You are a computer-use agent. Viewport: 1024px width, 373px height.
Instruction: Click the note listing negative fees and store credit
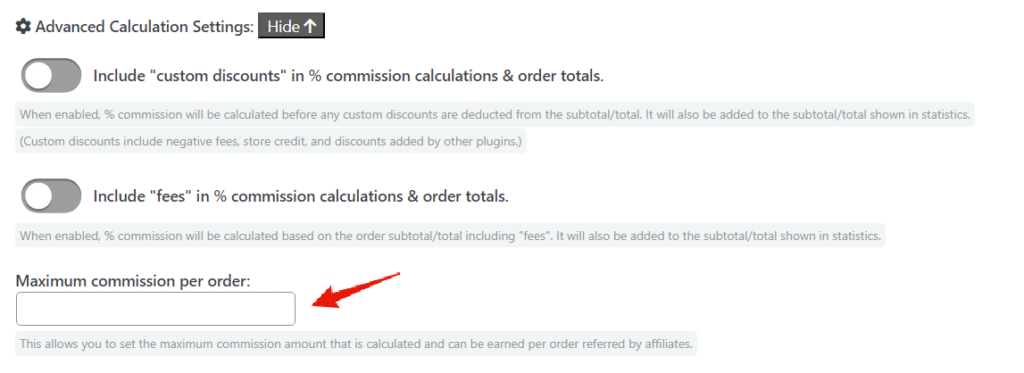point(271,141)
